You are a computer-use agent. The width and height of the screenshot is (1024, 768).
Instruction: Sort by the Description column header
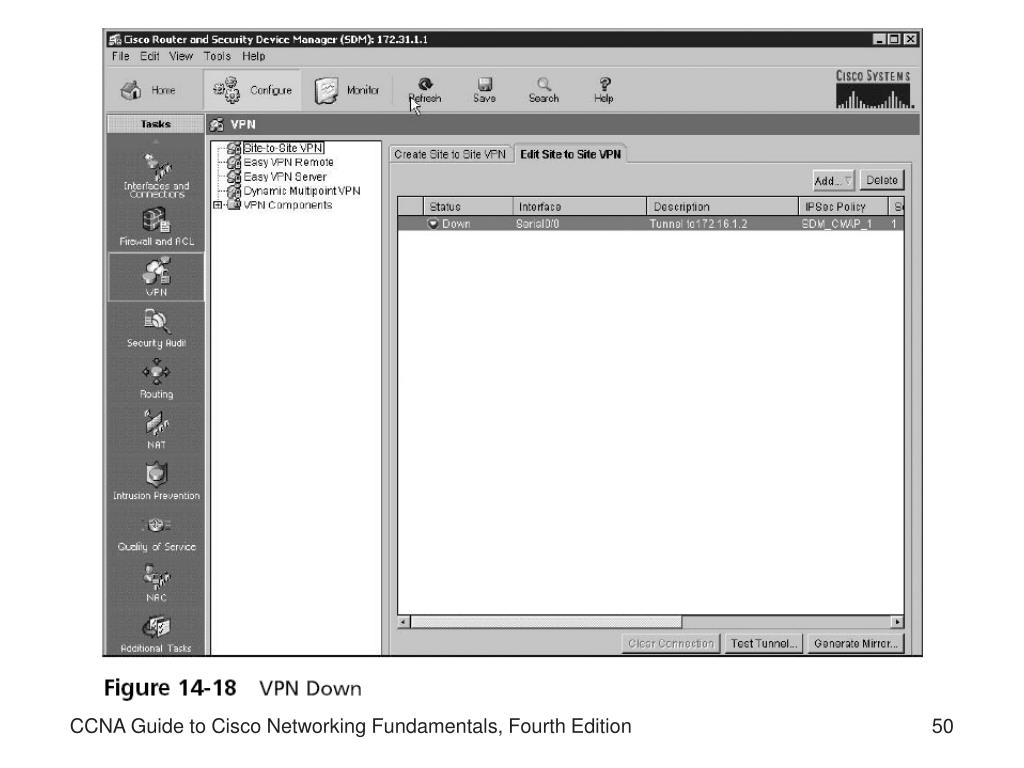722,206
